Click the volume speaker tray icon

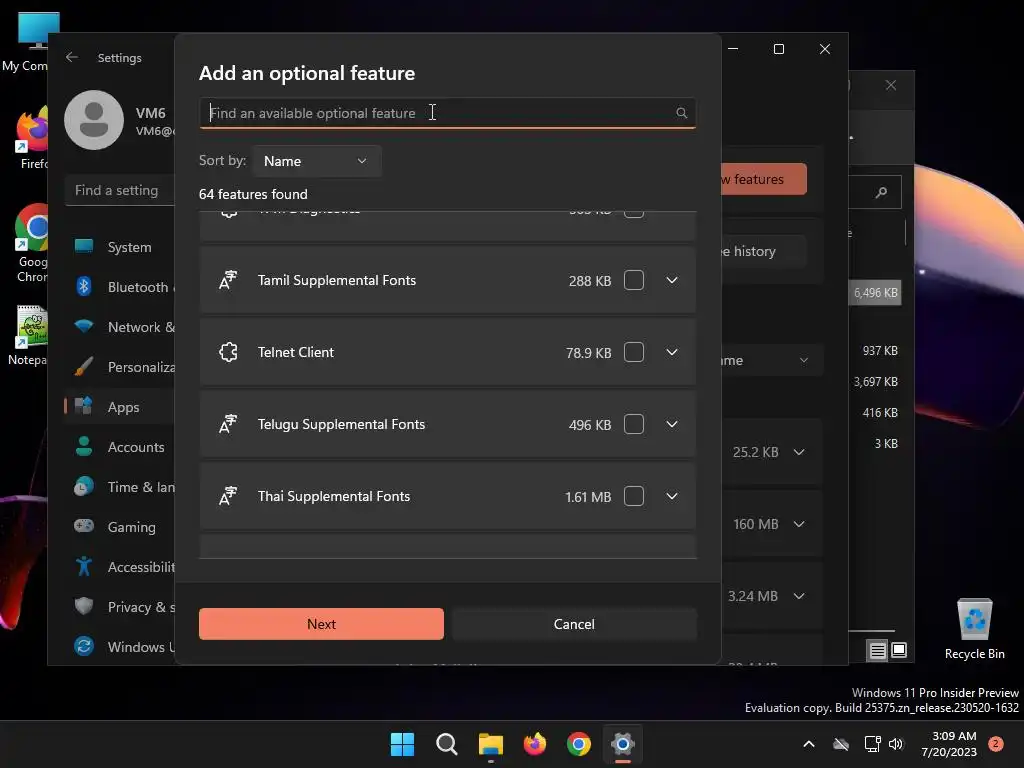(x=896, y=744)
